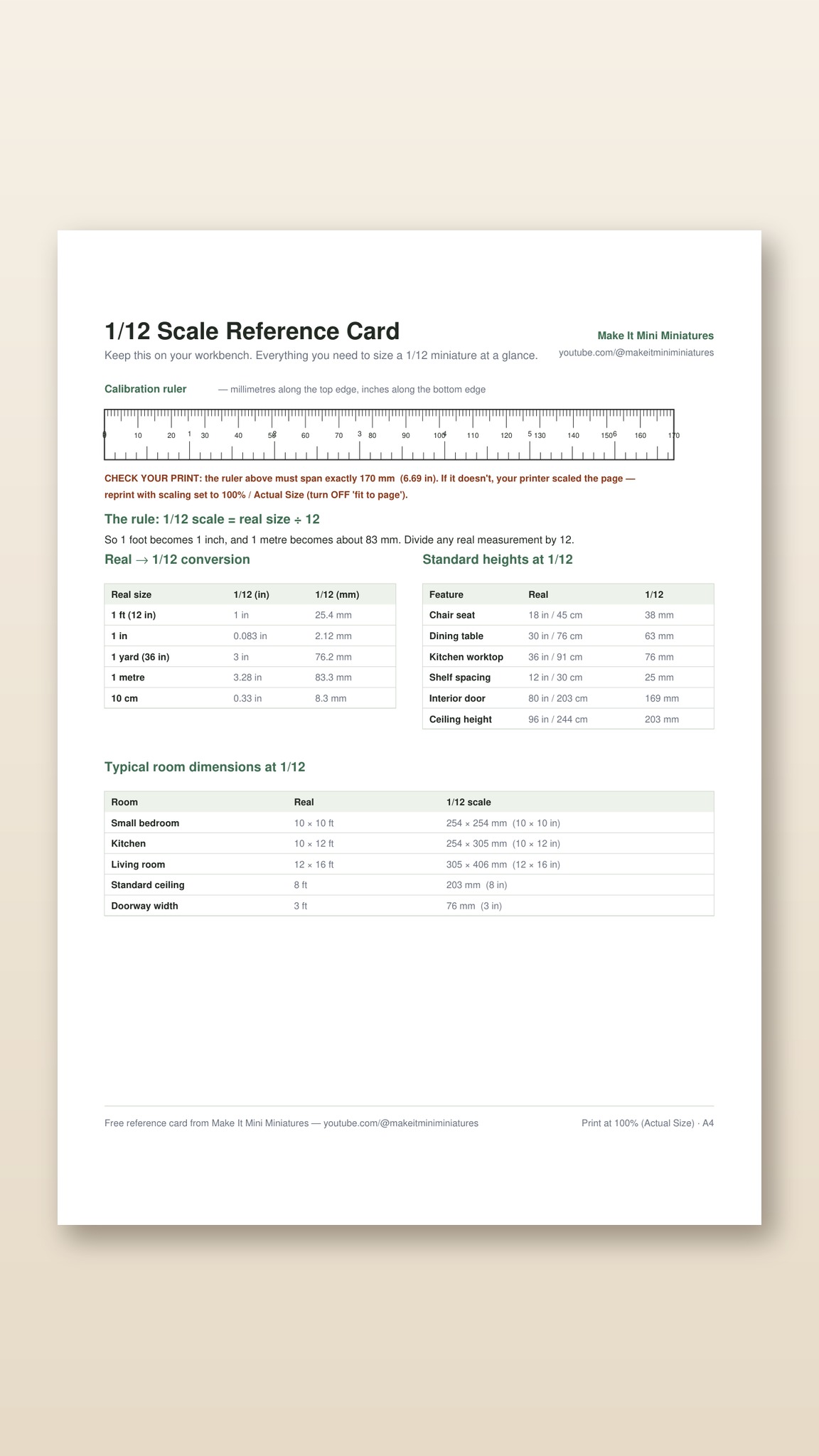
Task: Click the 'So 1 foot becomes 1 inch' sentence
Action: click(339, 540)
